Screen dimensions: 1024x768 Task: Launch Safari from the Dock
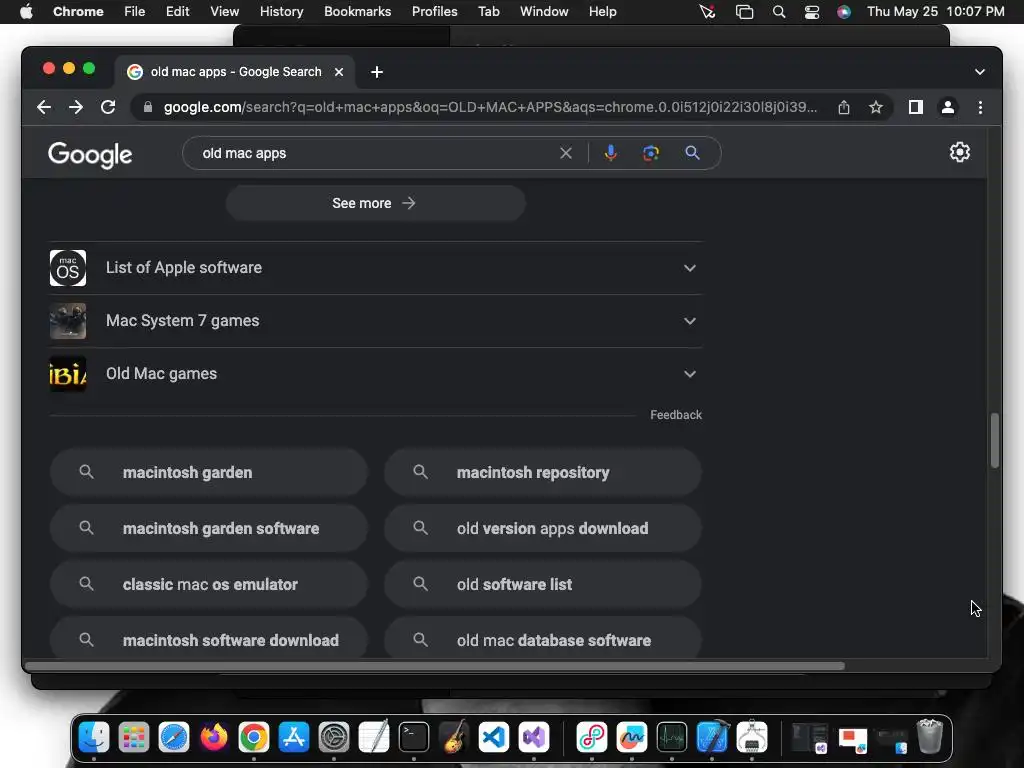point(174,737)
